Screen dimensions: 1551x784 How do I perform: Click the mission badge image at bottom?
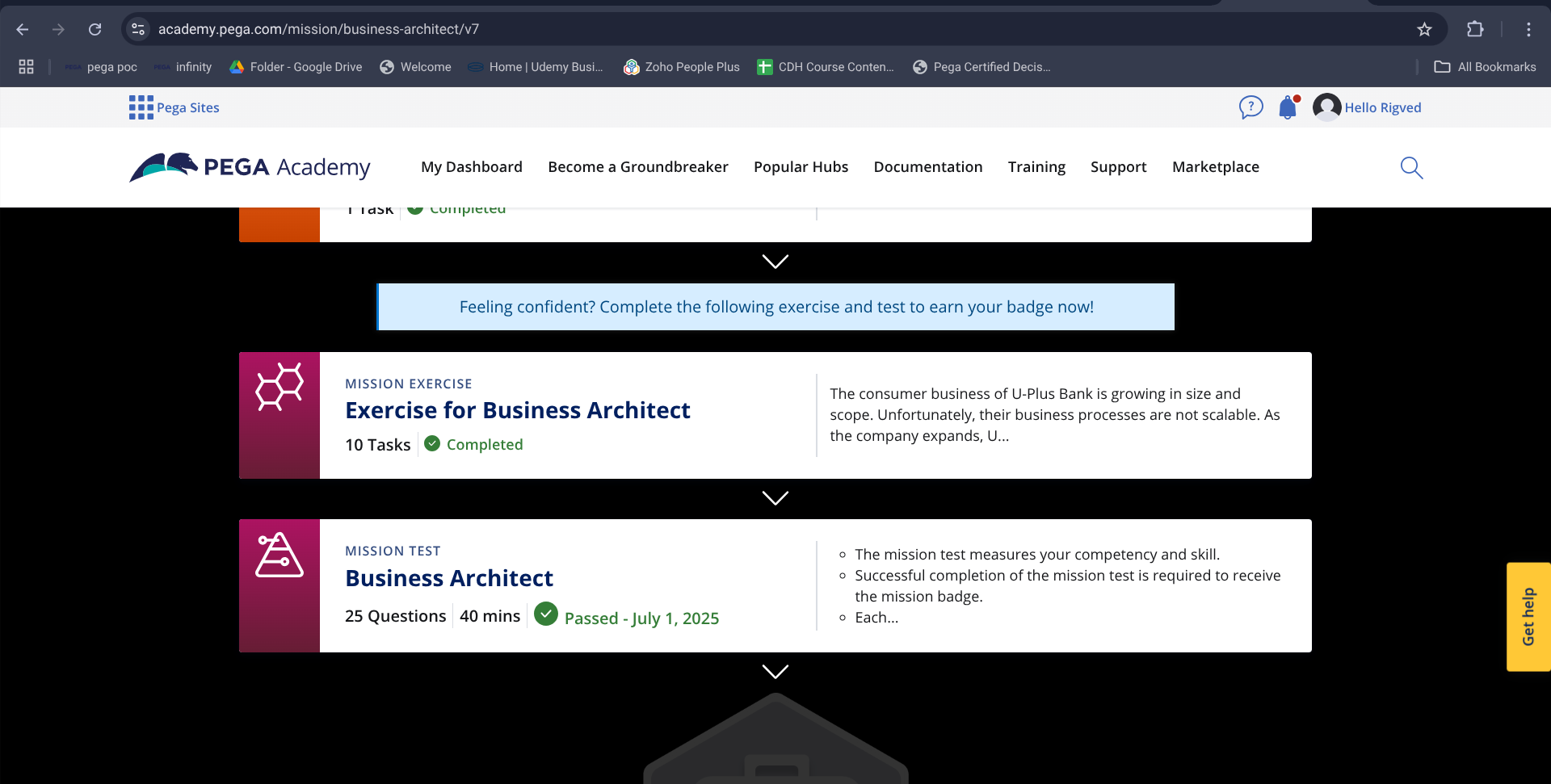[x=775, y=739]
